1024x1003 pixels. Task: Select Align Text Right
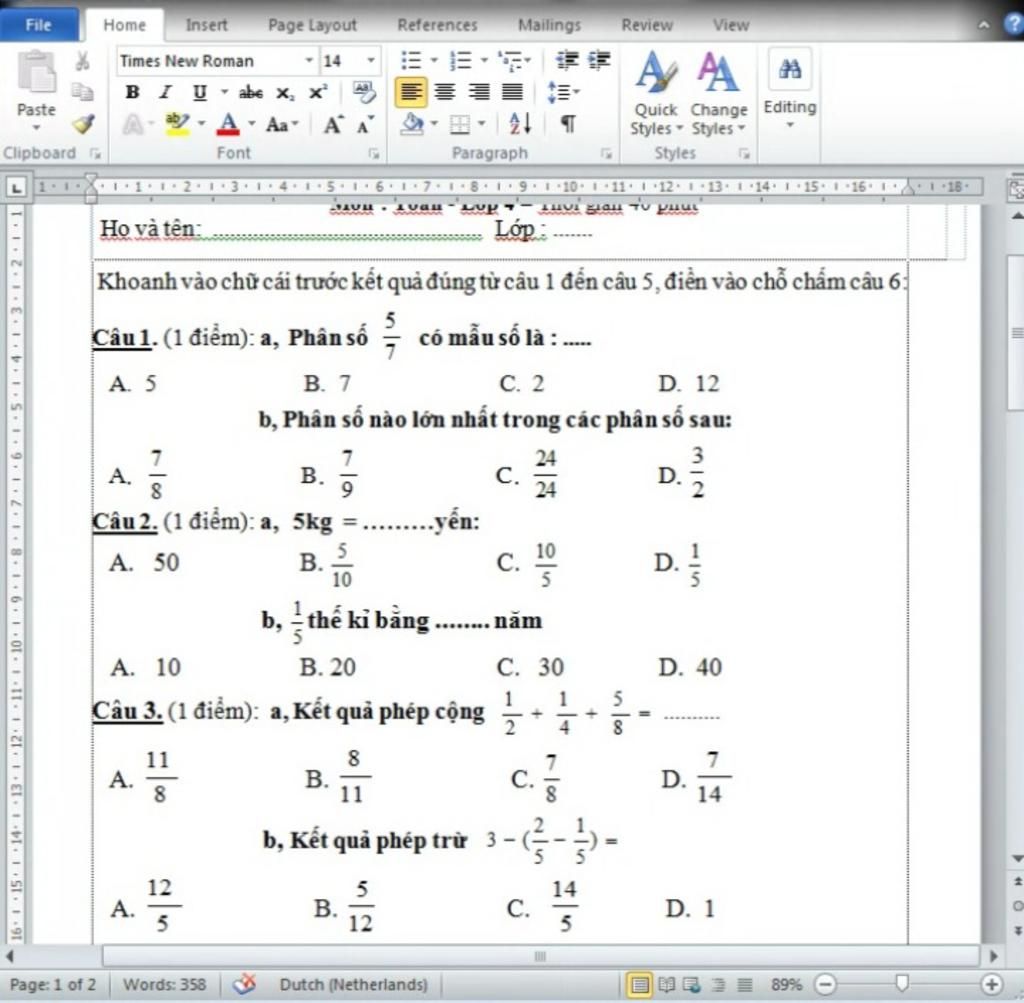479,92
